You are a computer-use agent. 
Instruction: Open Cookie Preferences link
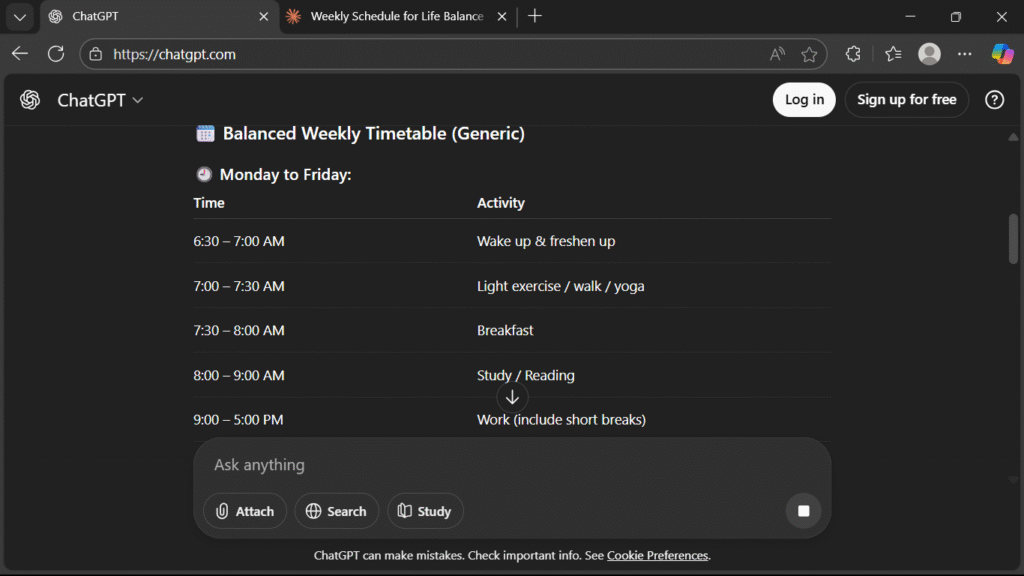point(657,555)
